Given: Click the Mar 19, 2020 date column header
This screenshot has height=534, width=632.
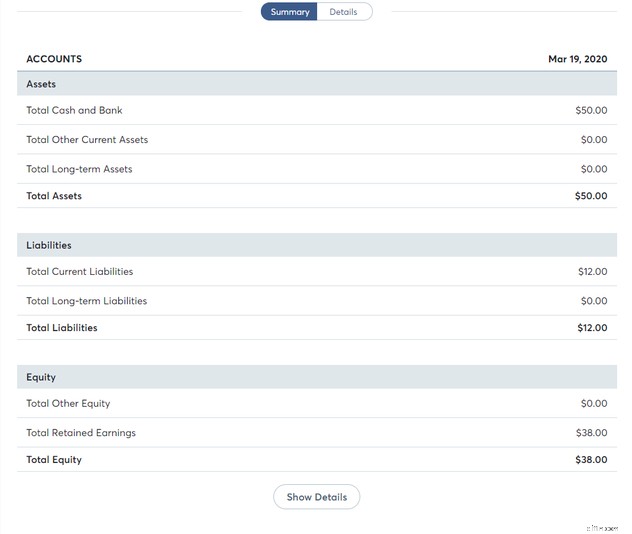Looking at the screenshot, I should [577, 59].
